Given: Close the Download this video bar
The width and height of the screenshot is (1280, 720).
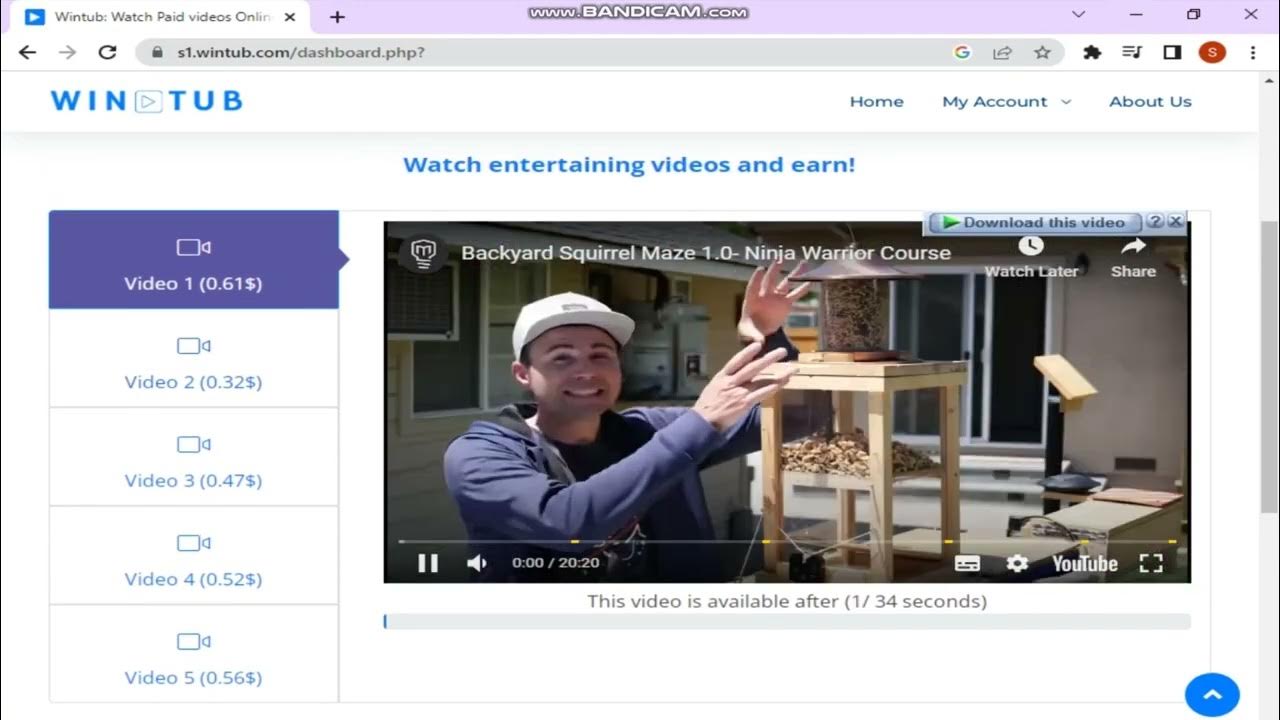Looking at the screenshot, I should coord(1176,222).
